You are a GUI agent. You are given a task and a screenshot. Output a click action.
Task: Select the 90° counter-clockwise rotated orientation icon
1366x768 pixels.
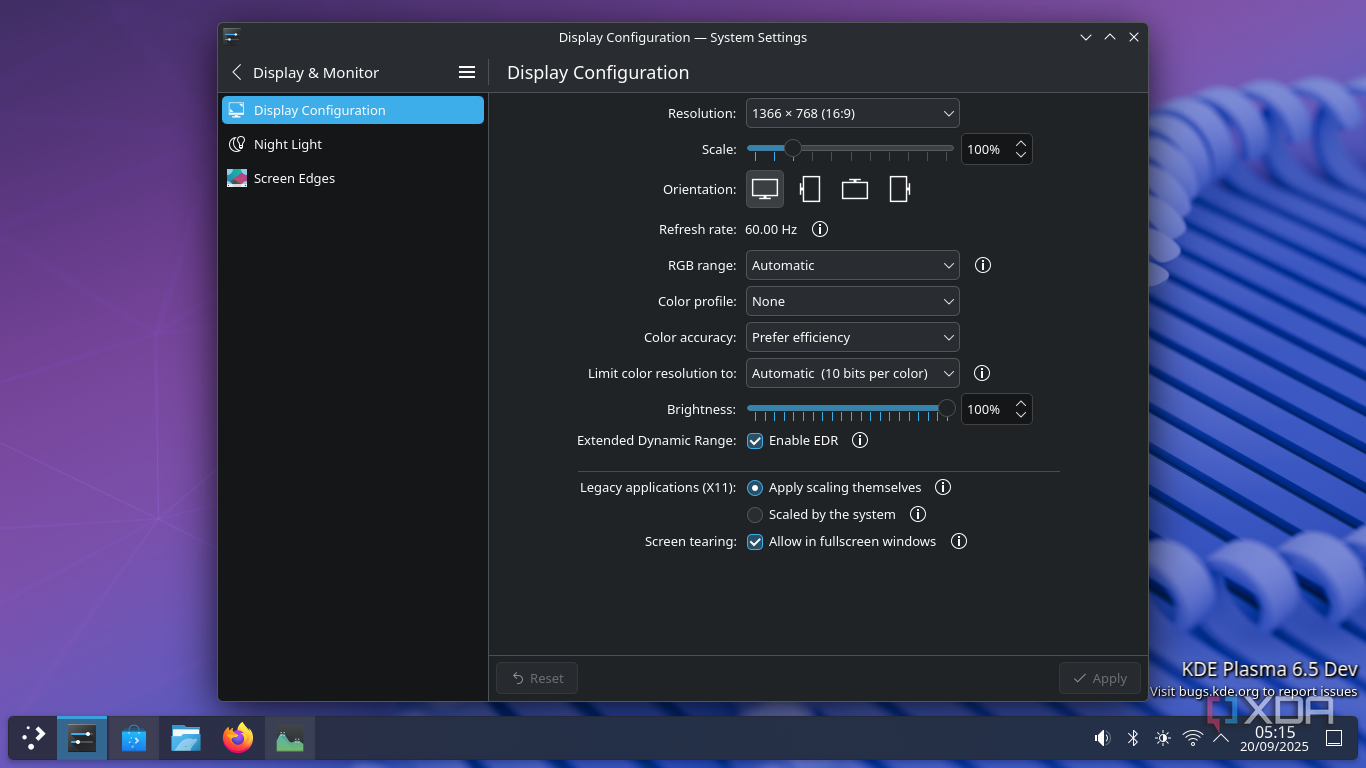[x=899, y=189]
